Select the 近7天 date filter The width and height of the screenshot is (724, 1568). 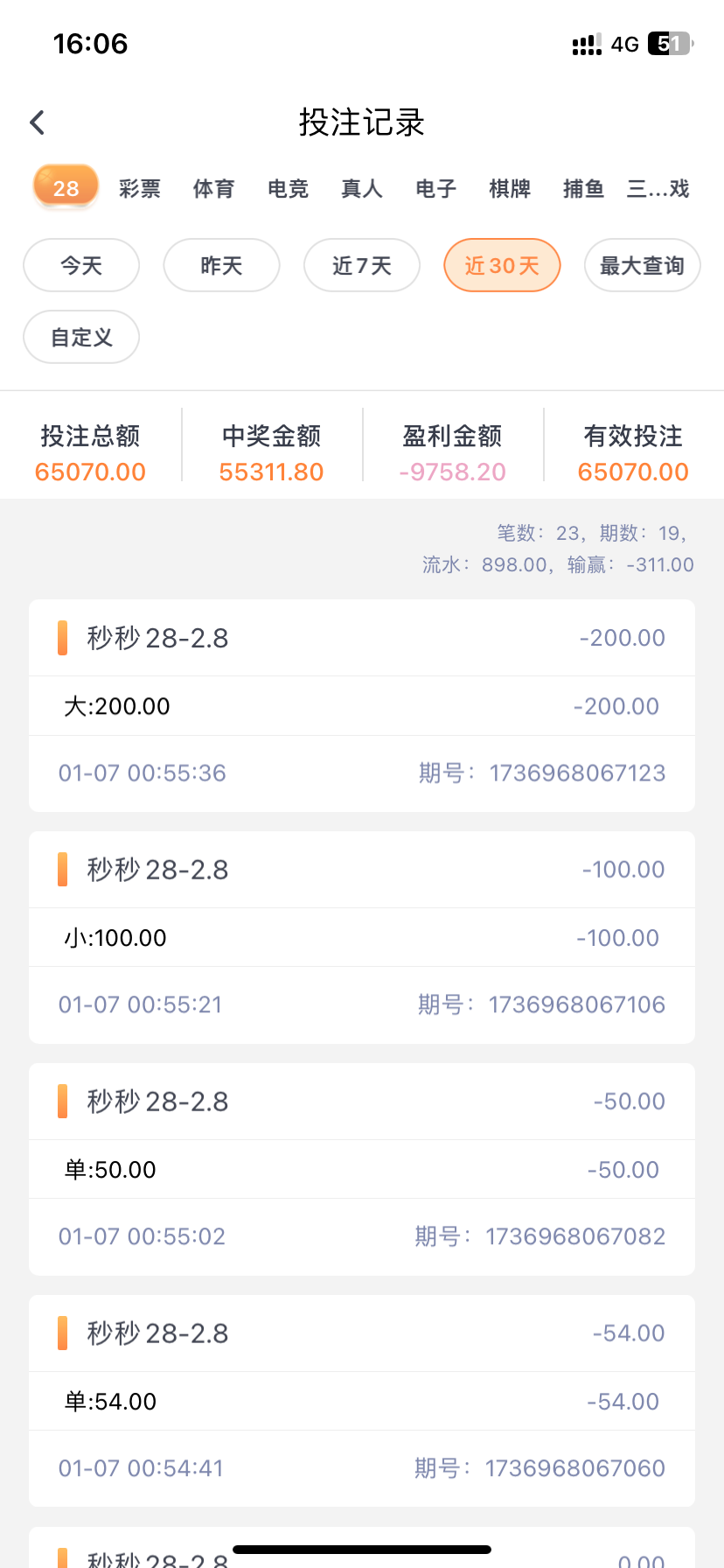point(362,265)
